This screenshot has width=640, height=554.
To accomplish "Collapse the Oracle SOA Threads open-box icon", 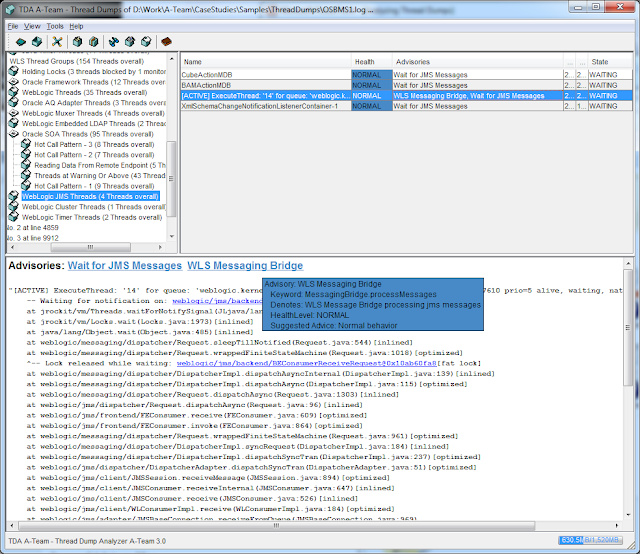I will point(13,134).
